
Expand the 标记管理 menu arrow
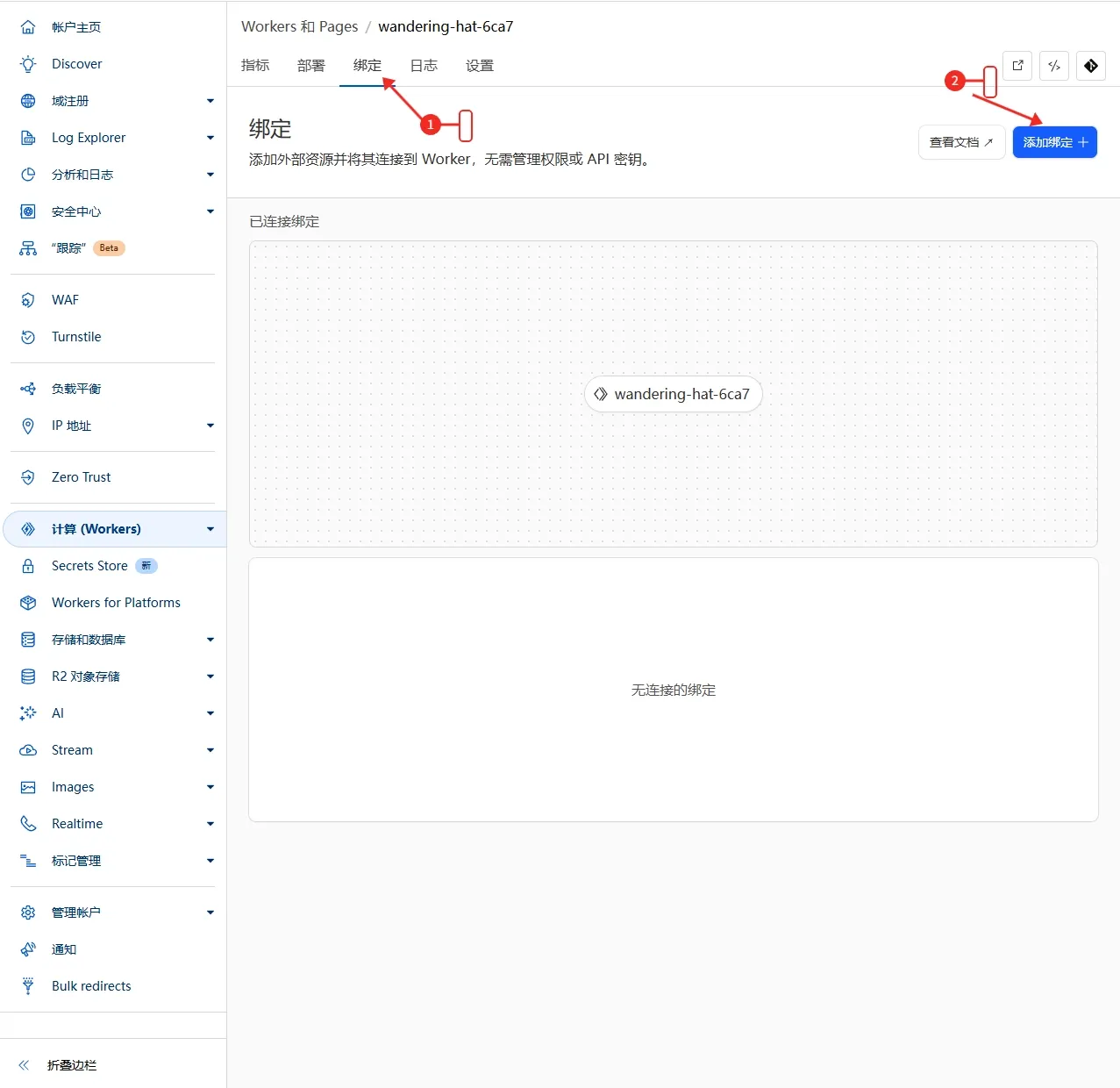pos(210,861)
